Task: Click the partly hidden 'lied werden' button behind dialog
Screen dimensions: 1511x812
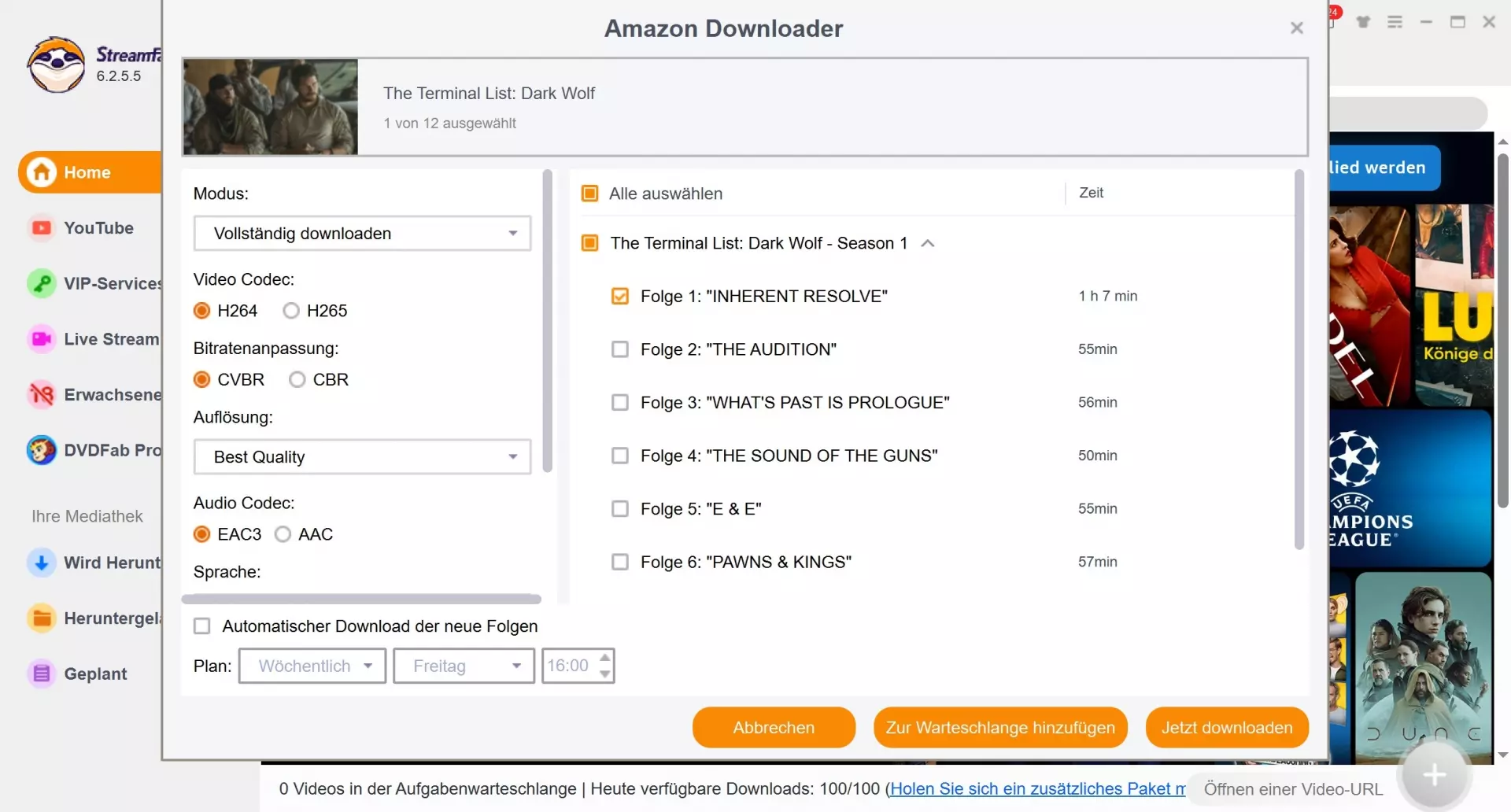Action: click(1385, 168)
